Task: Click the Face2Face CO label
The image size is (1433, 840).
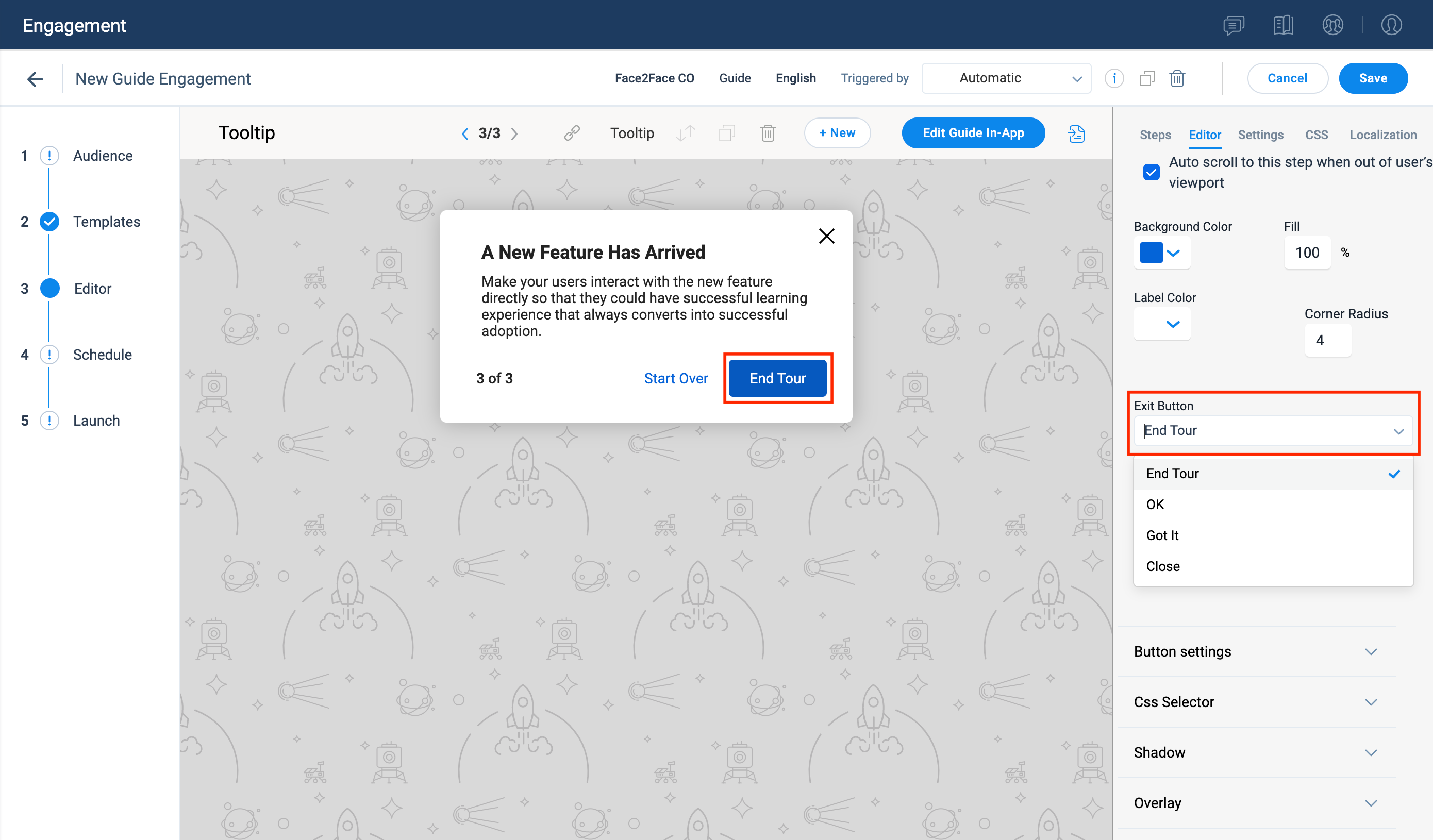Action: (654, 78)
